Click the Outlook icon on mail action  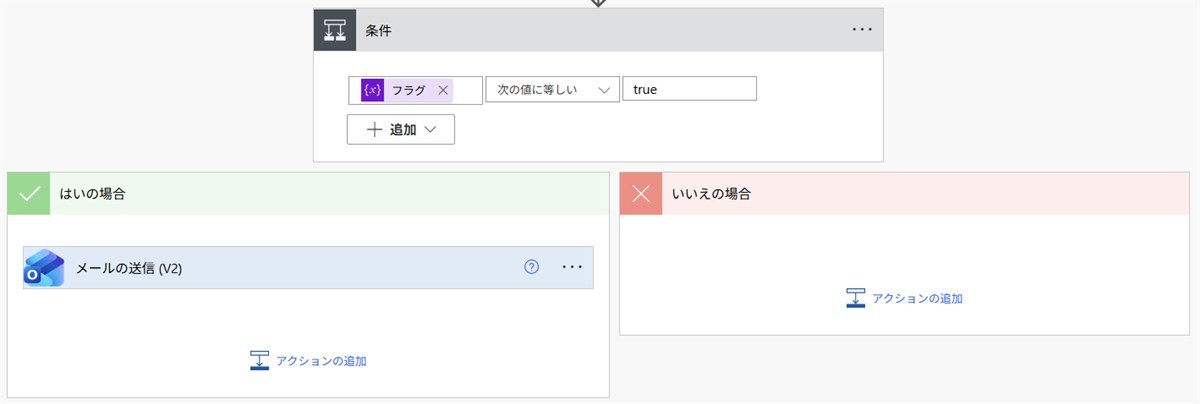(x=44, y=268)
